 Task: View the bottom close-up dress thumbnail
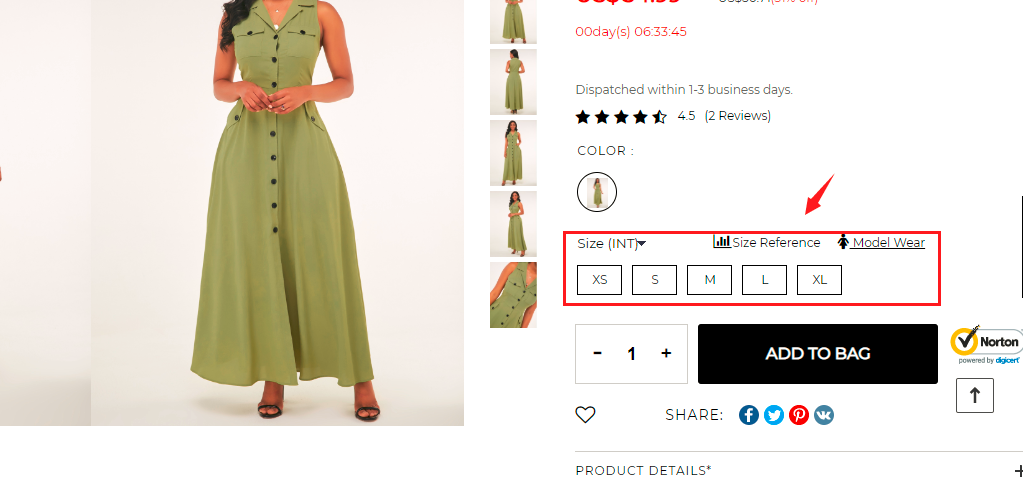point(513,295)
